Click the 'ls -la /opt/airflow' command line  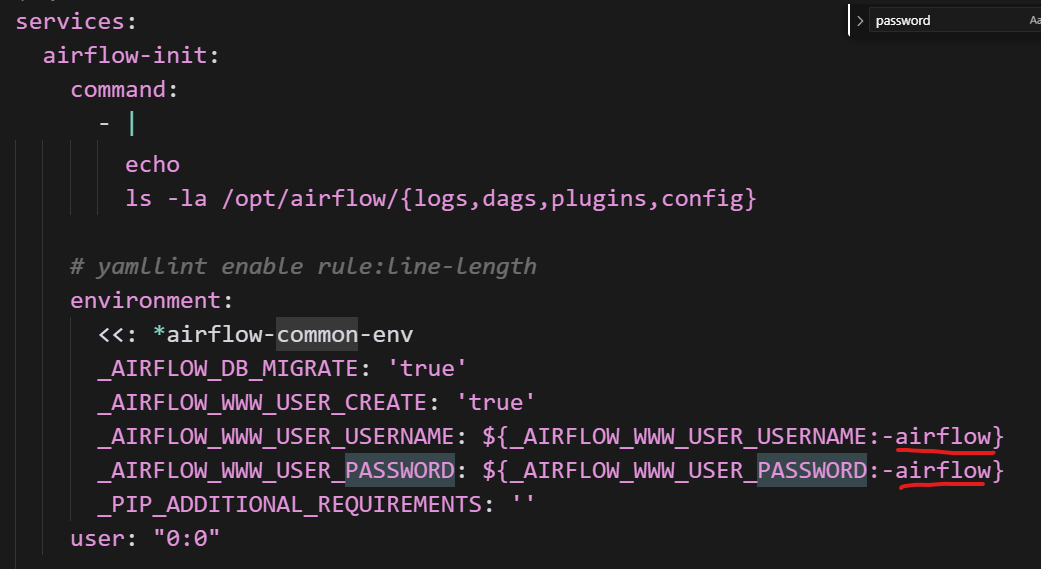pyautogui.click(x=440, y=198)
